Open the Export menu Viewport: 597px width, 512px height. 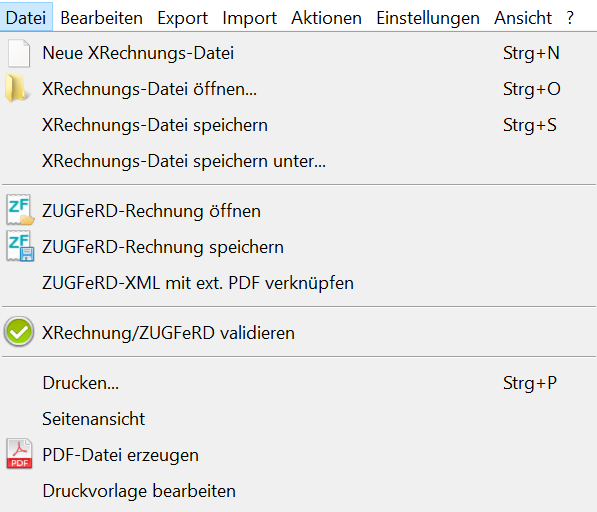click(182, 18)
